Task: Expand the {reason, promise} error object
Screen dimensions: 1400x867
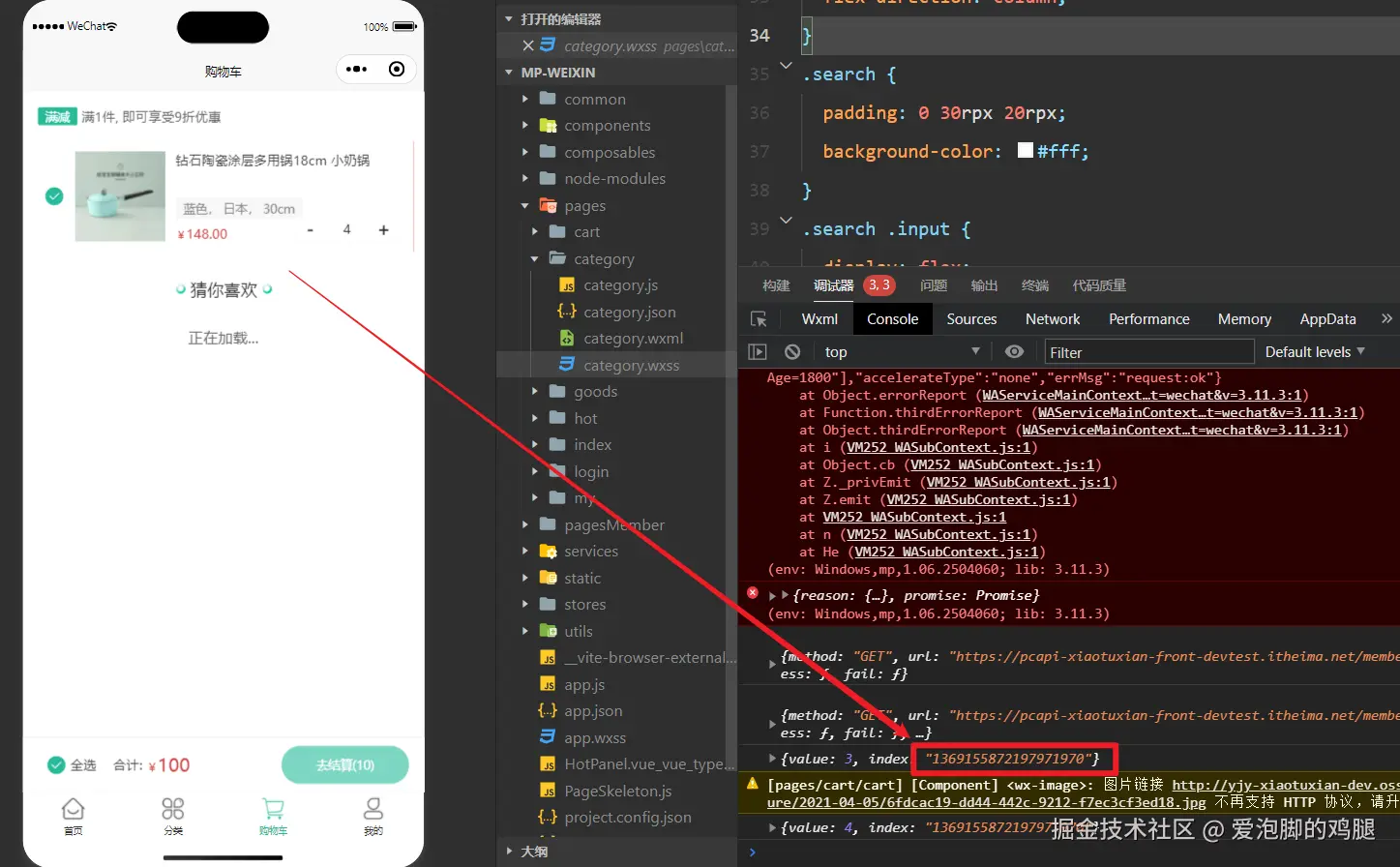Action: tap(773, 595)
